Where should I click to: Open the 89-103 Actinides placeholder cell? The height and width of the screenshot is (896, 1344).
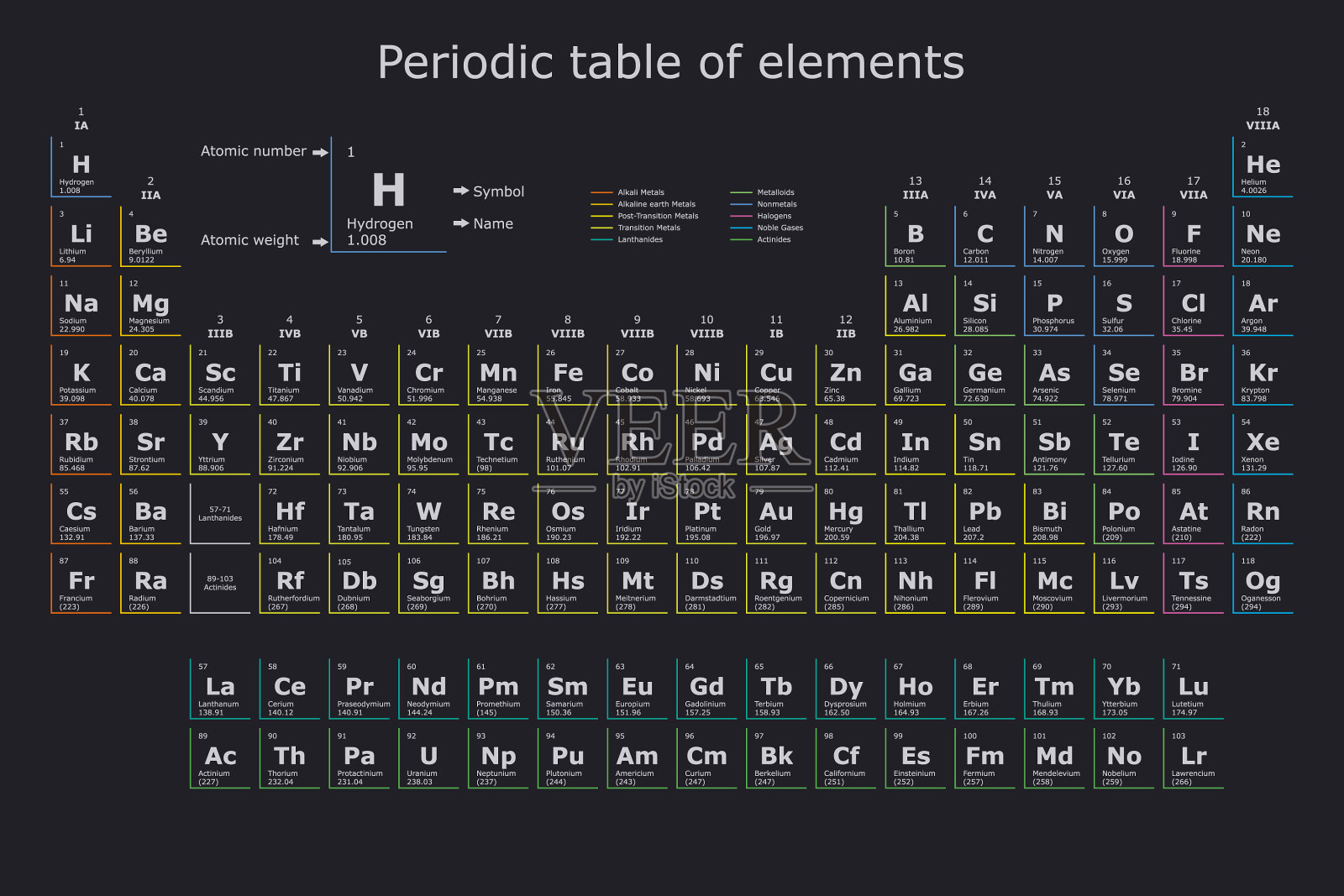pyautogui.click(x=220, y=583)
